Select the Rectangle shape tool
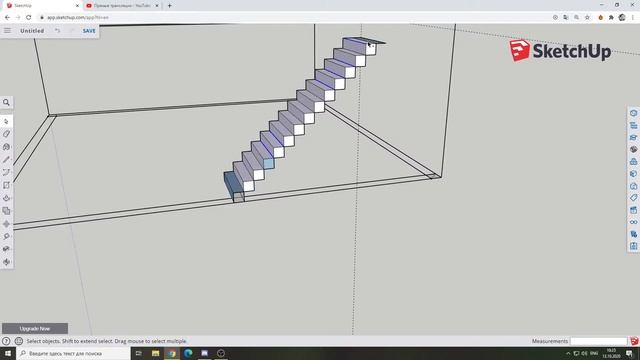Screen dimensions: 640x360 point(7,185)
